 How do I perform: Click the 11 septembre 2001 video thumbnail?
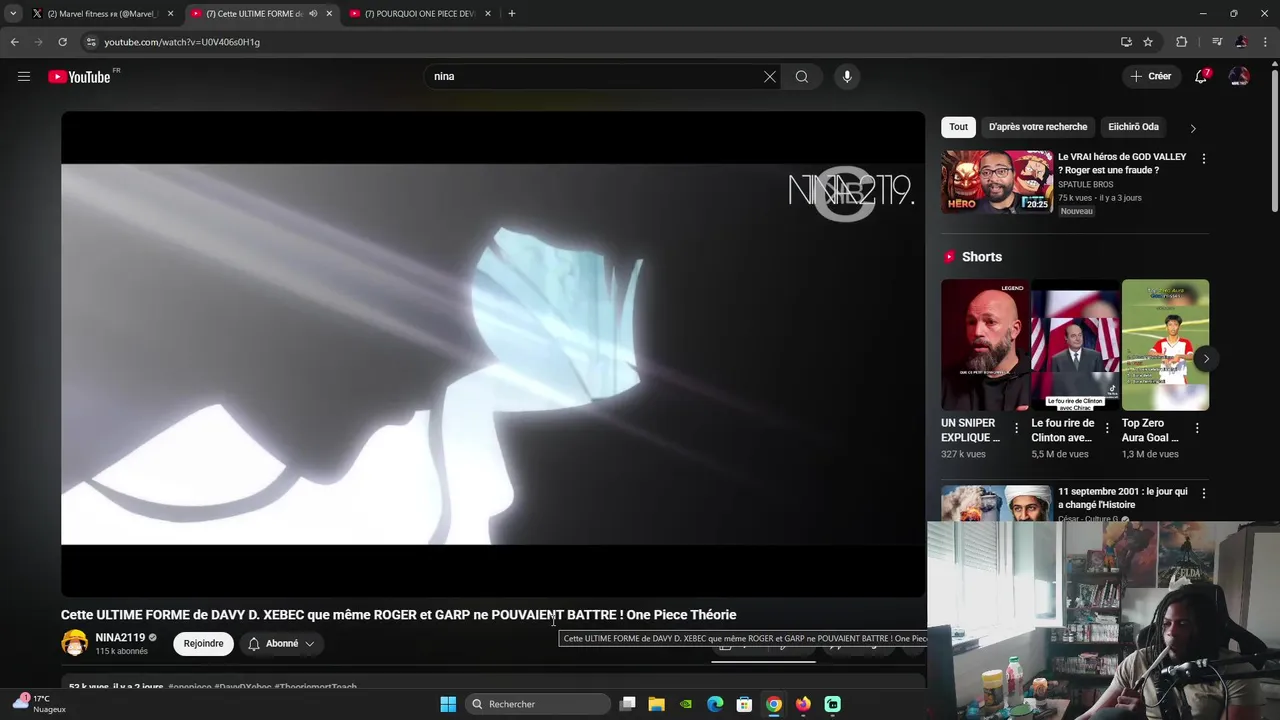click(997, 503)
